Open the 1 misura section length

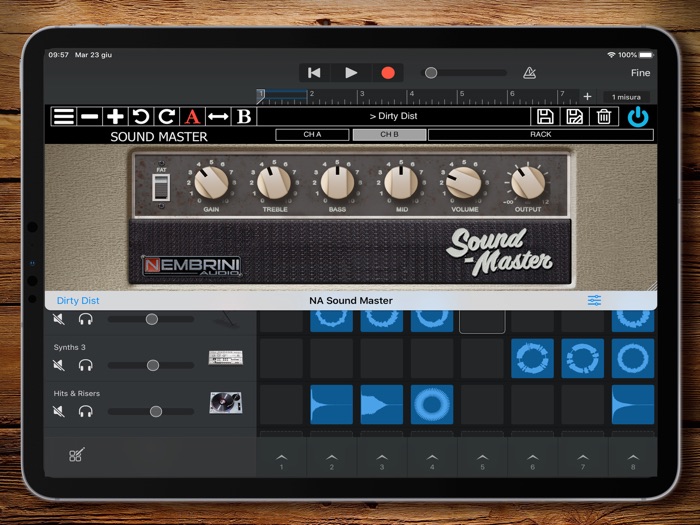click(x=626, y=97)
